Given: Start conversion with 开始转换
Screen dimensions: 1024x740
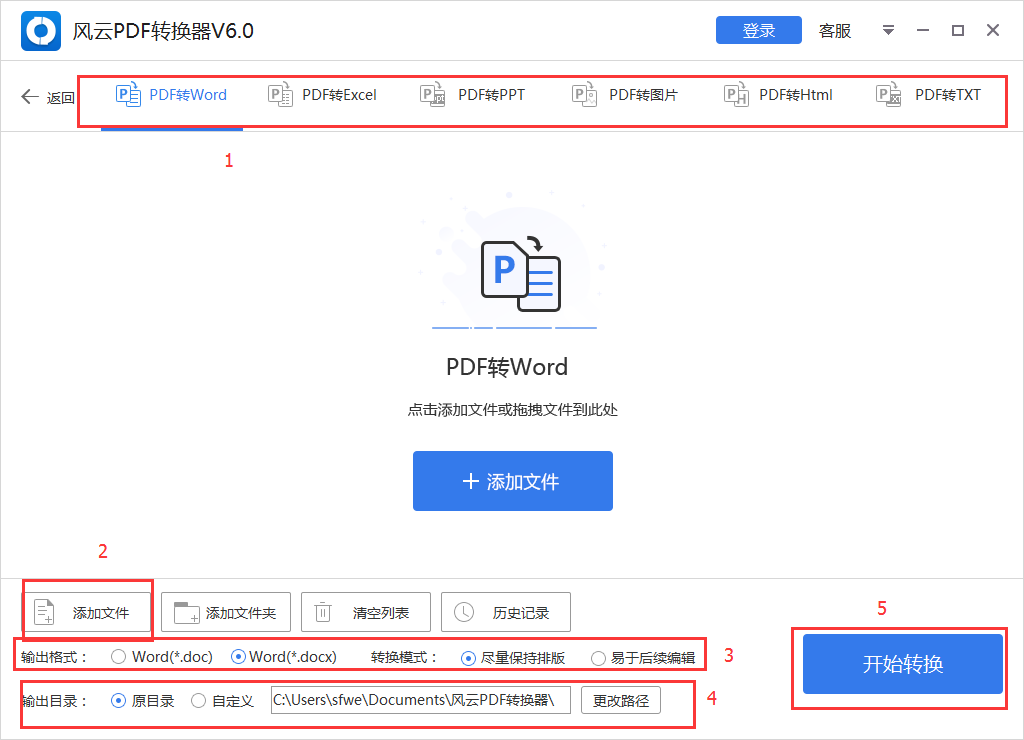Looking at the screenshot, I should 903,664.
